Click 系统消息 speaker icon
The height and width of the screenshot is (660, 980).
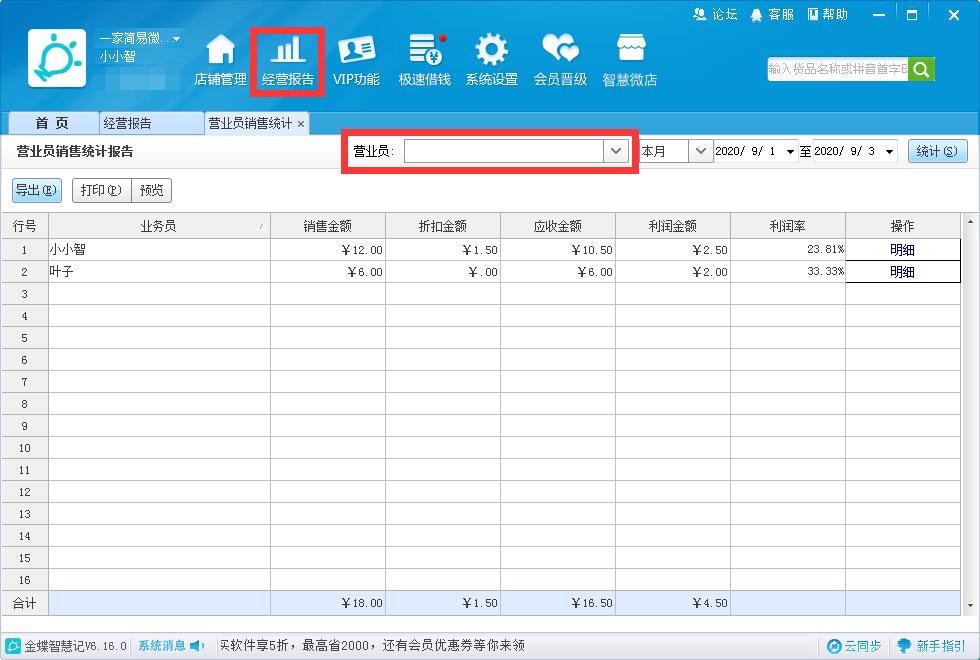coord(198,646)
